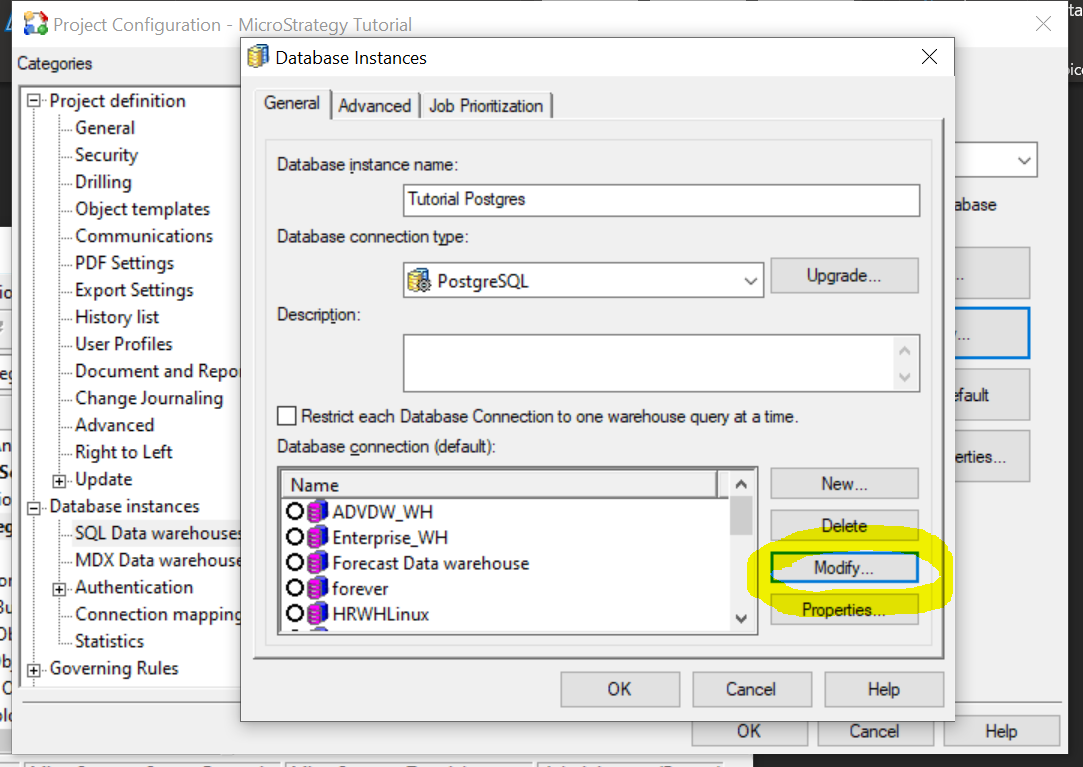This screenshot has height=767, width=1083.
Task: Expand the Authentication tree node
Action: [x=61, y=587]
